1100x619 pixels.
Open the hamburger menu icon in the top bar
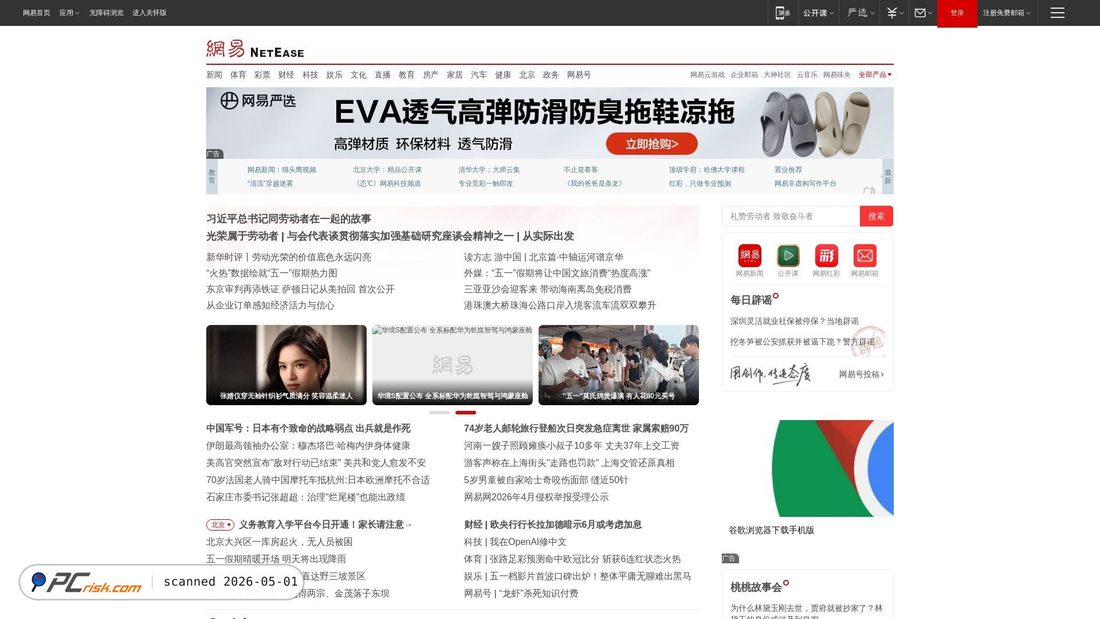1057,13
